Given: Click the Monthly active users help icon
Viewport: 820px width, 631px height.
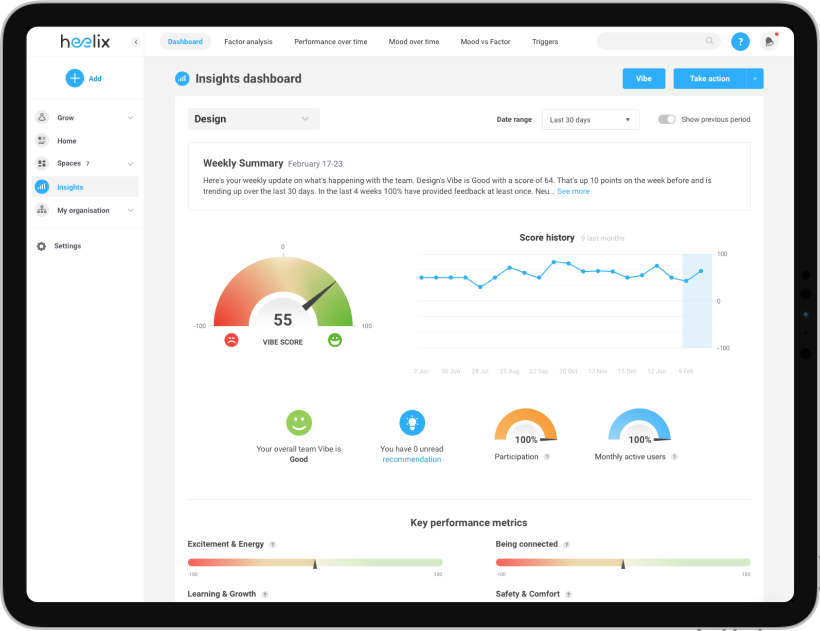Looking at the screenshot, I should pos(675,457).
